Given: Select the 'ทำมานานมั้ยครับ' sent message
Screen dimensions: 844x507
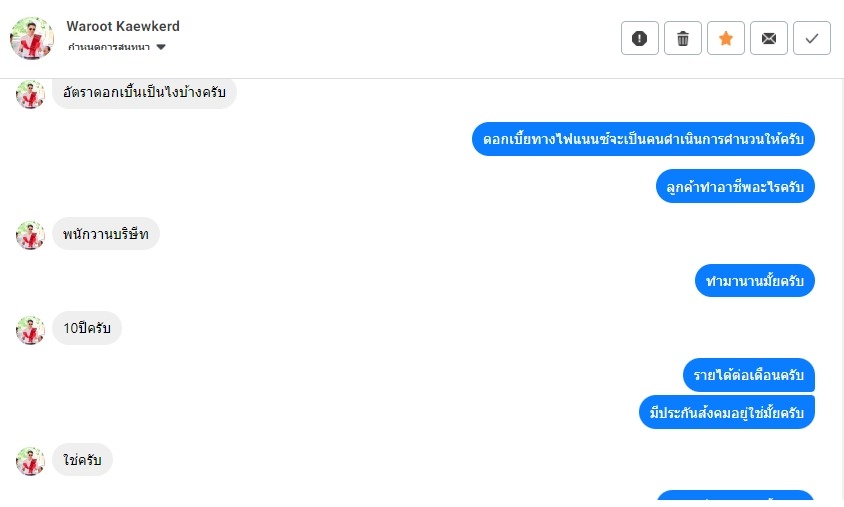Looking at the screenshot, I should click(x=755, y=280).
